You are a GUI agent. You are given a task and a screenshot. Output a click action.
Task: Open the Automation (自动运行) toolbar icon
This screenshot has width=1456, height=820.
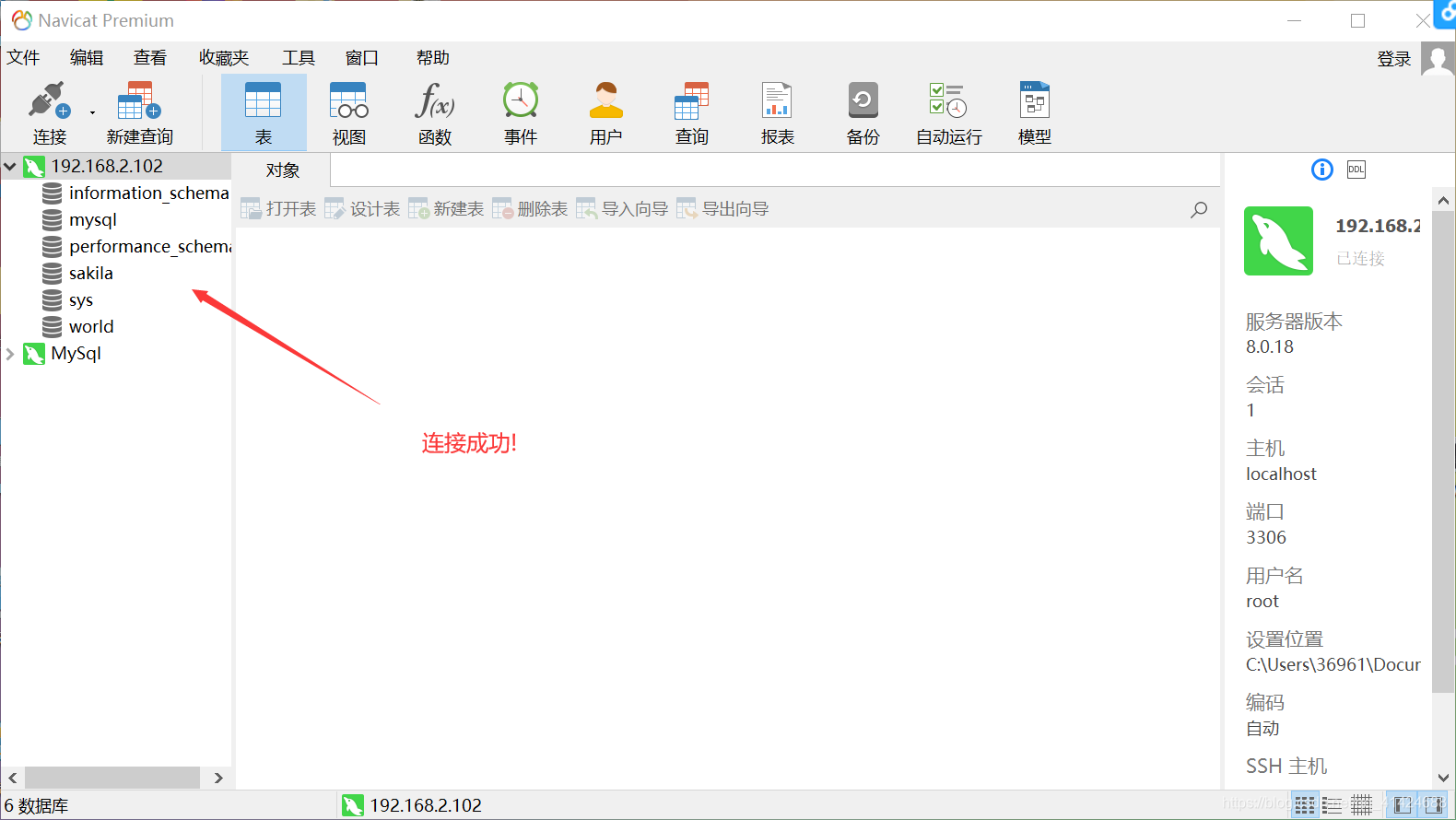tap(948, 100)
